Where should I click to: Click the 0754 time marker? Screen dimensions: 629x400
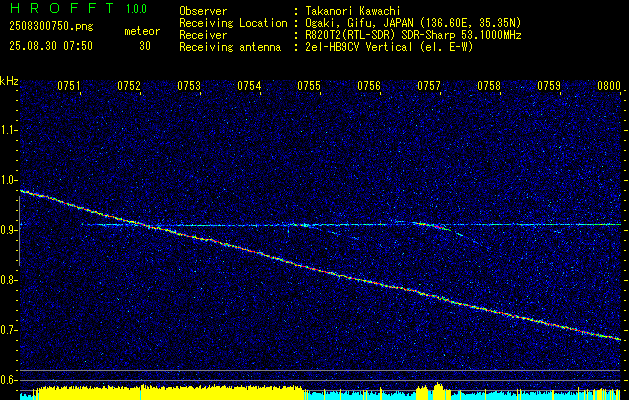click(x=249, y=86)
